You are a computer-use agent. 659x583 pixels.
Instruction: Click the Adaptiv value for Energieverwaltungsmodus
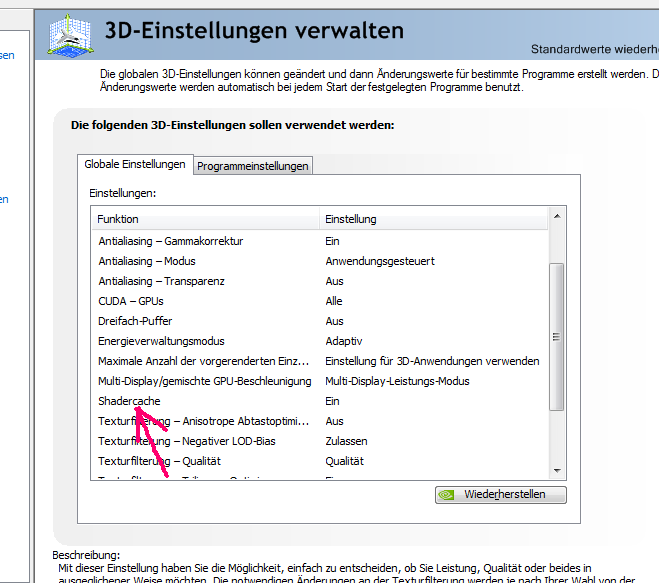(x=343, y=341)
